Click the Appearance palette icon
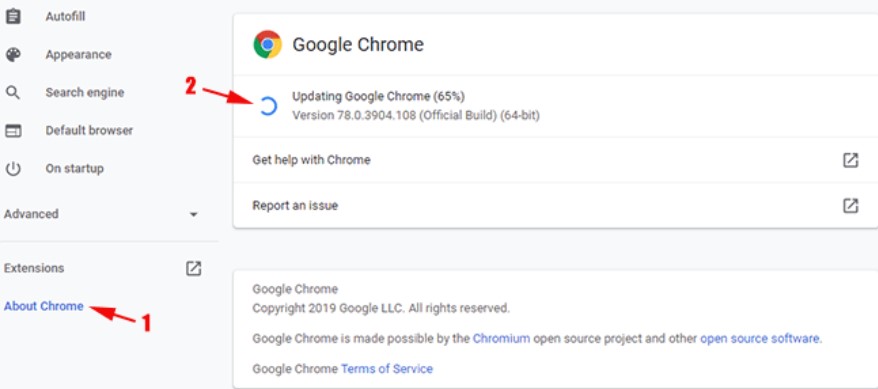The image size is (878, 389). (13, 54)
